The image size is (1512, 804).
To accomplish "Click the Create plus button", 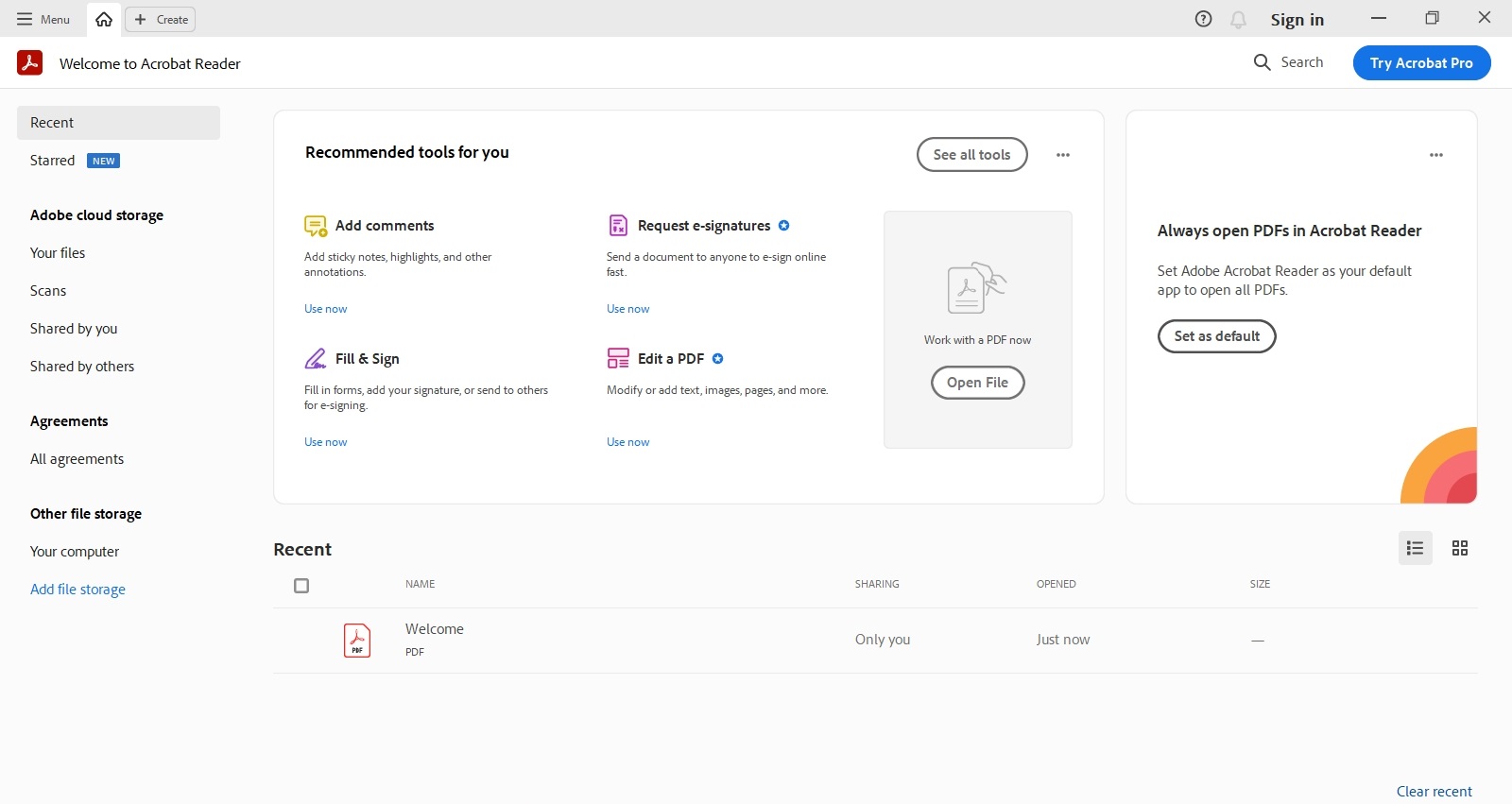I will (161, 19).
